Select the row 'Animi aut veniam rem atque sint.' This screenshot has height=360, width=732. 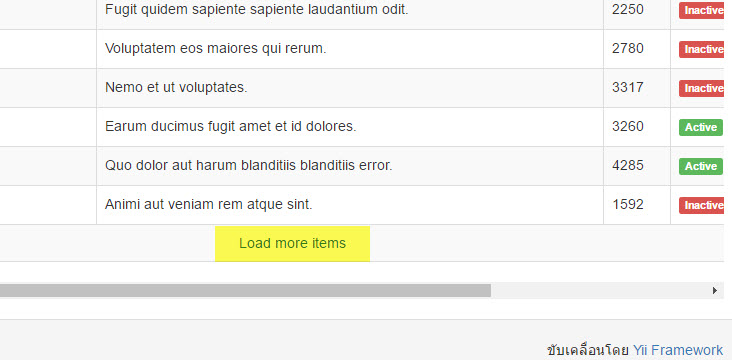pyautogui.click(x=362, y=205)
